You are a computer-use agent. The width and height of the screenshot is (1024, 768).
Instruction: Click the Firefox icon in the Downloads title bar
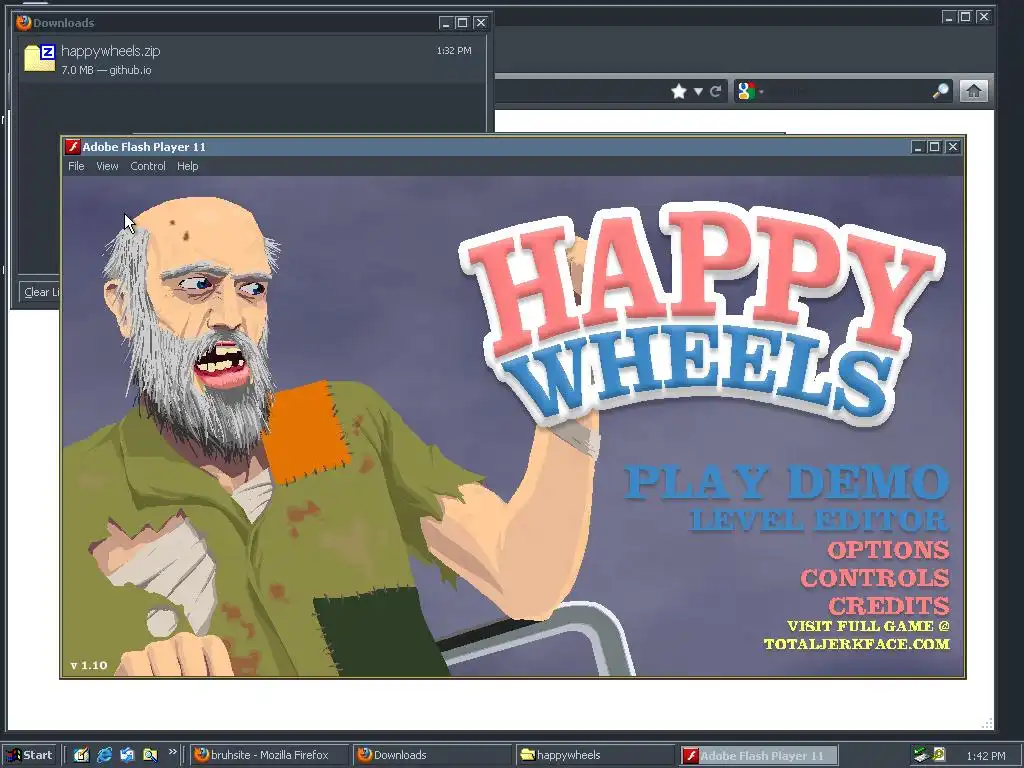(x=24, y=22)
